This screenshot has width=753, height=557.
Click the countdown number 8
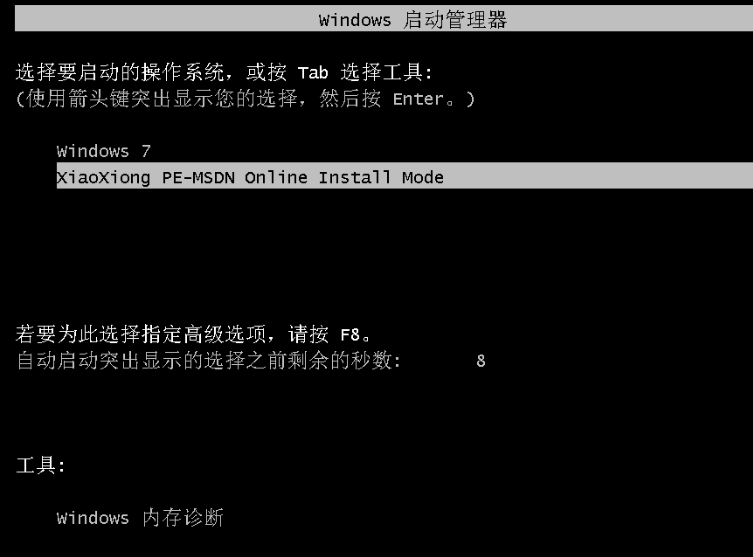coord(481,361)
